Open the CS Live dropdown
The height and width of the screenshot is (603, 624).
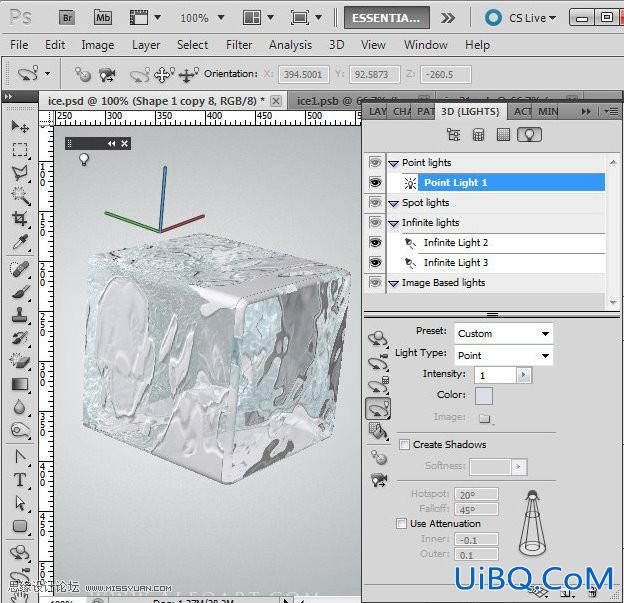point(532,18)
